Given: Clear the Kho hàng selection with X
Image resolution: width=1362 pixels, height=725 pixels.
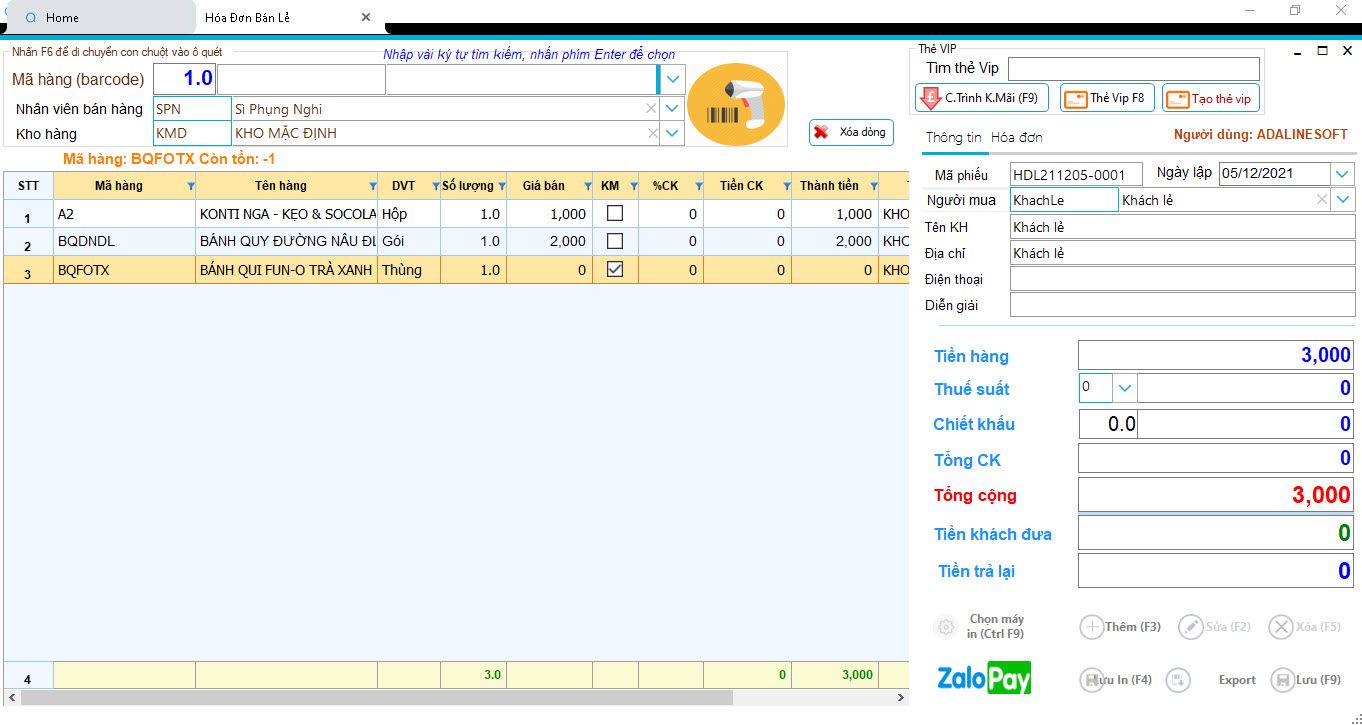Looking at the screenshot, I should coord(651,133).
